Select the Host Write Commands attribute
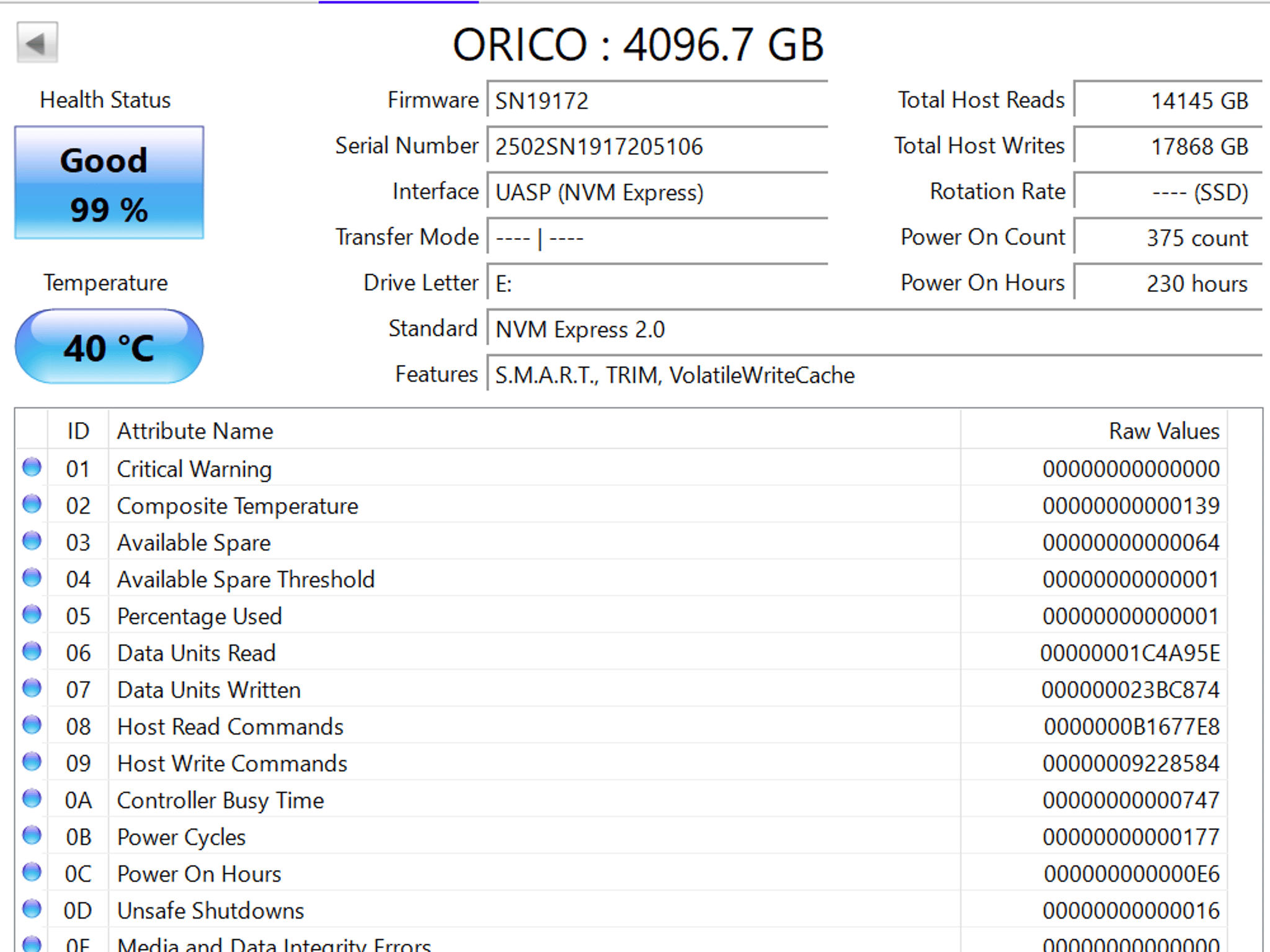Viewport: 1270px width, 952px height. 233,764
